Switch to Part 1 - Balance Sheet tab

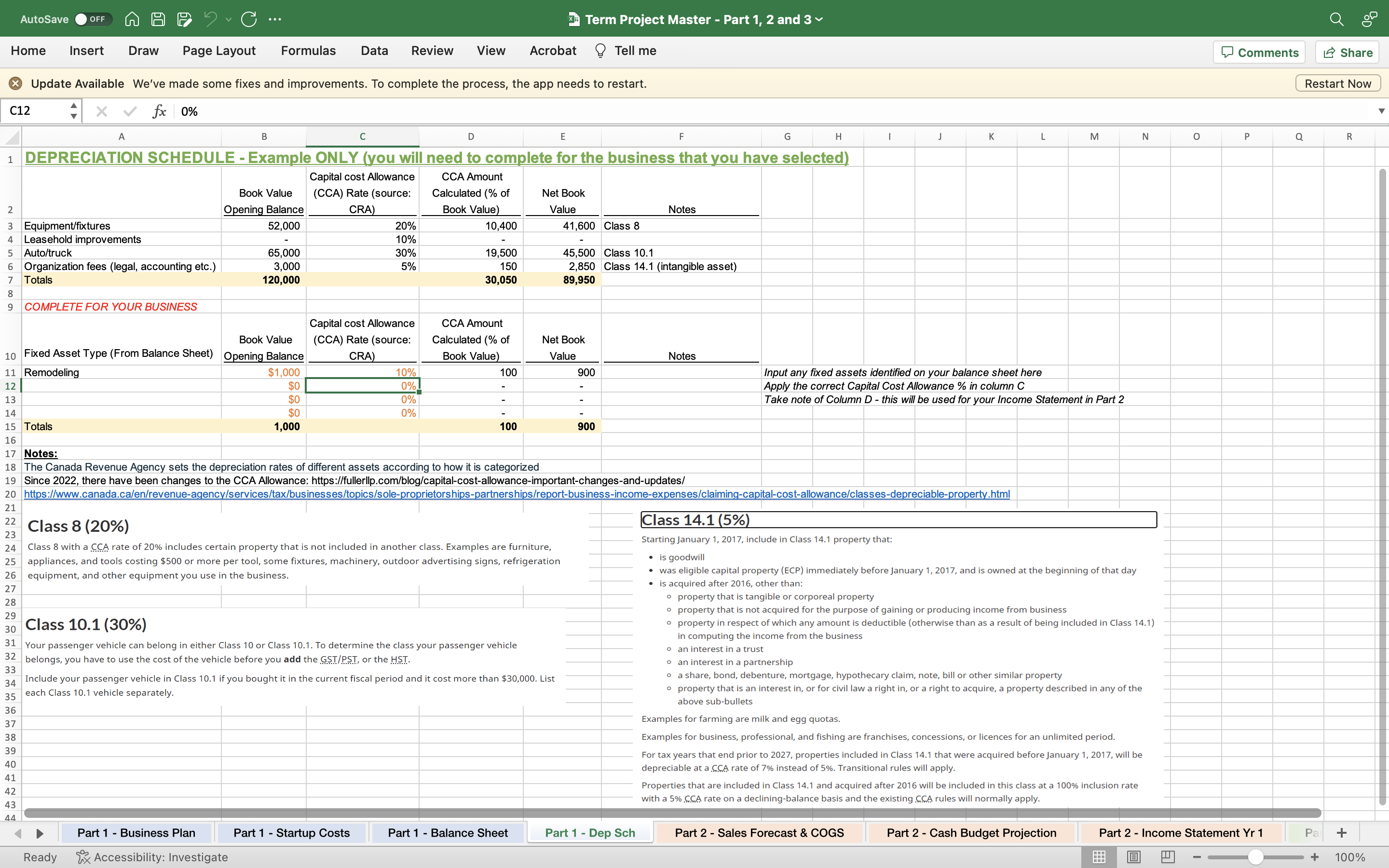tap(448, 832)
